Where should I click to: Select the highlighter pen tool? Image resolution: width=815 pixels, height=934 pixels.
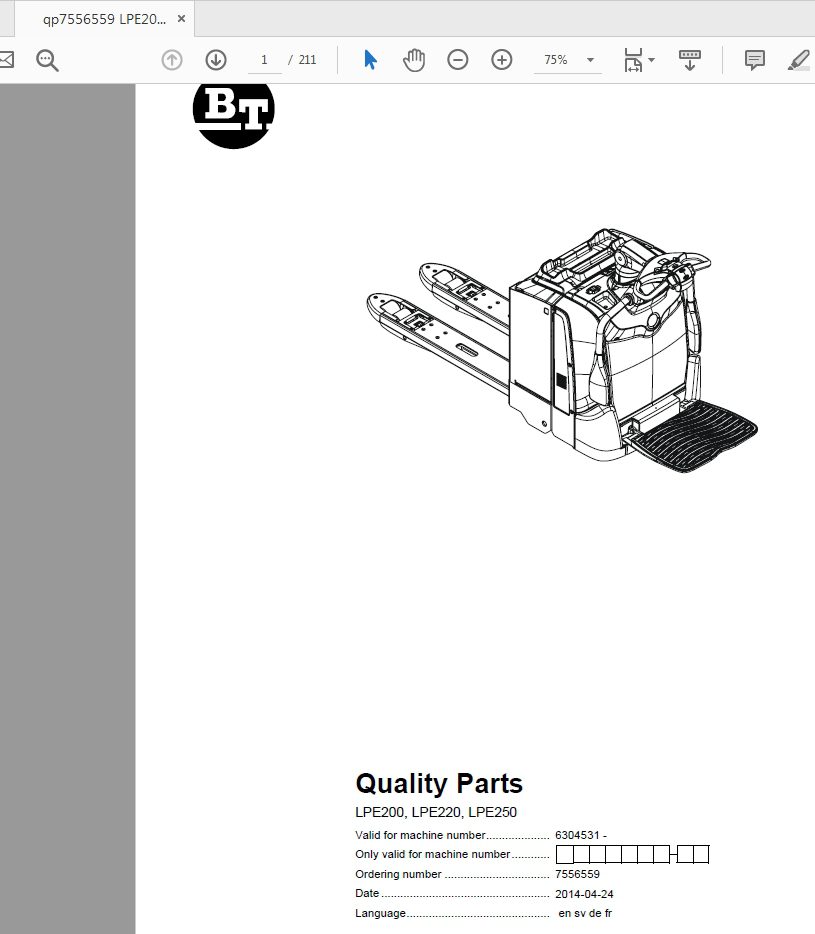click(799, 60)
